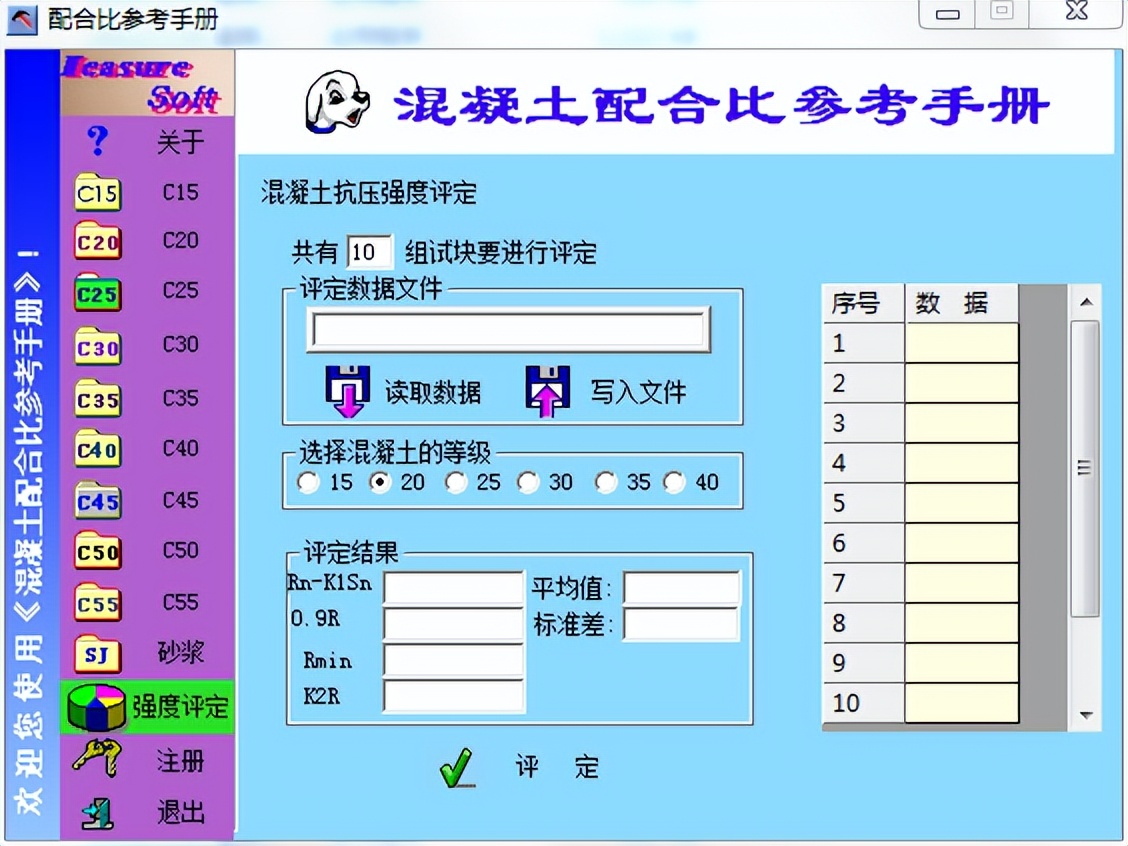
Task: Click the C20 sidebar menu entry
Action: pyautogui.click(x=95, y=241)
